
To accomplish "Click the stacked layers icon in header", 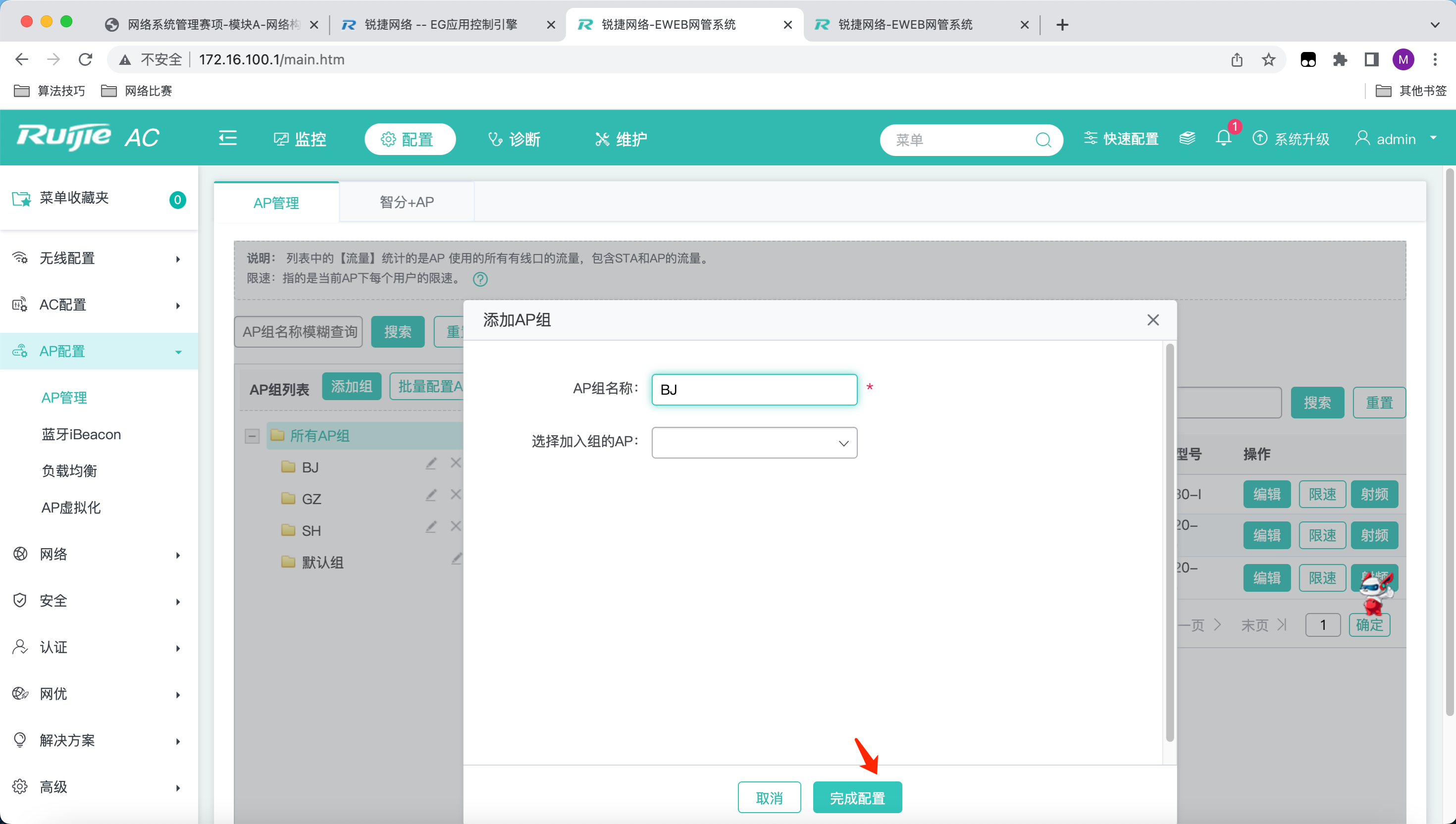I will (x=1187, y=138).
